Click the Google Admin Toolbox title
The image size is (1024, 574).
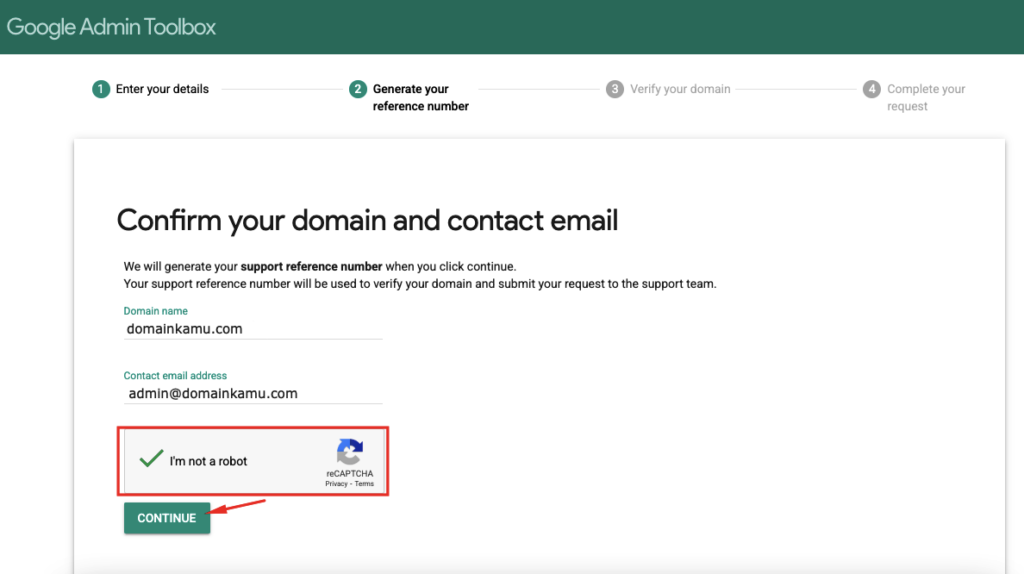click(x=111, y=27)
